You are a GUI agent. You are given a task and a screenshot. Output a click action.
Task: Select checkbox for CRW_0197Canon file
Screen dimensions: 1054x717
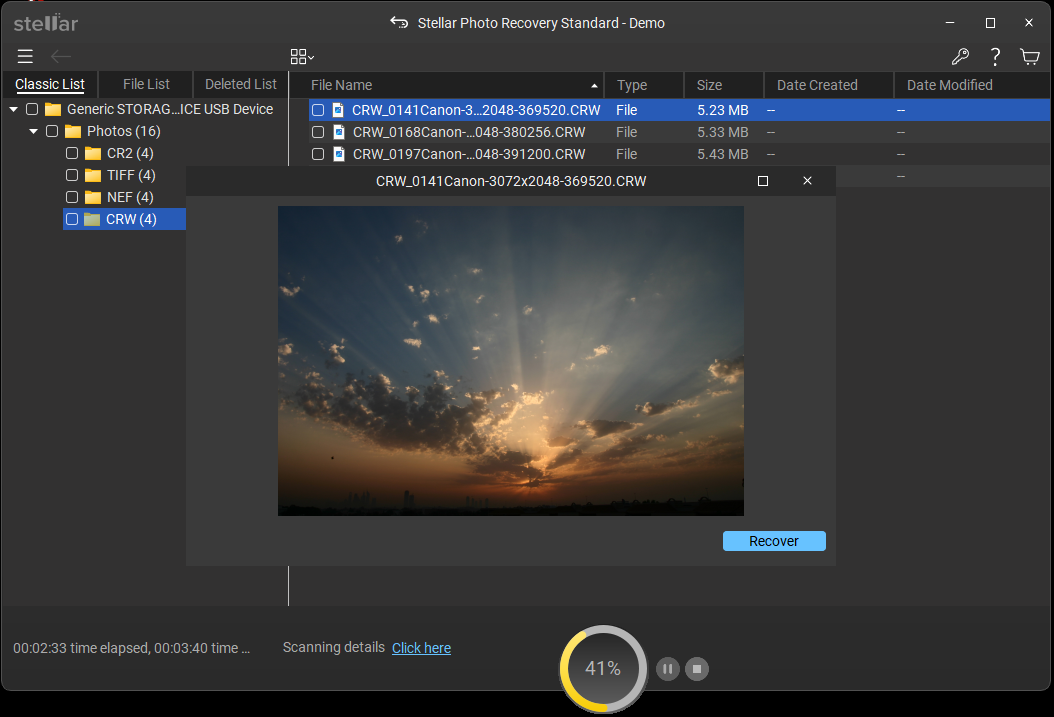click(x=318, y=155)
